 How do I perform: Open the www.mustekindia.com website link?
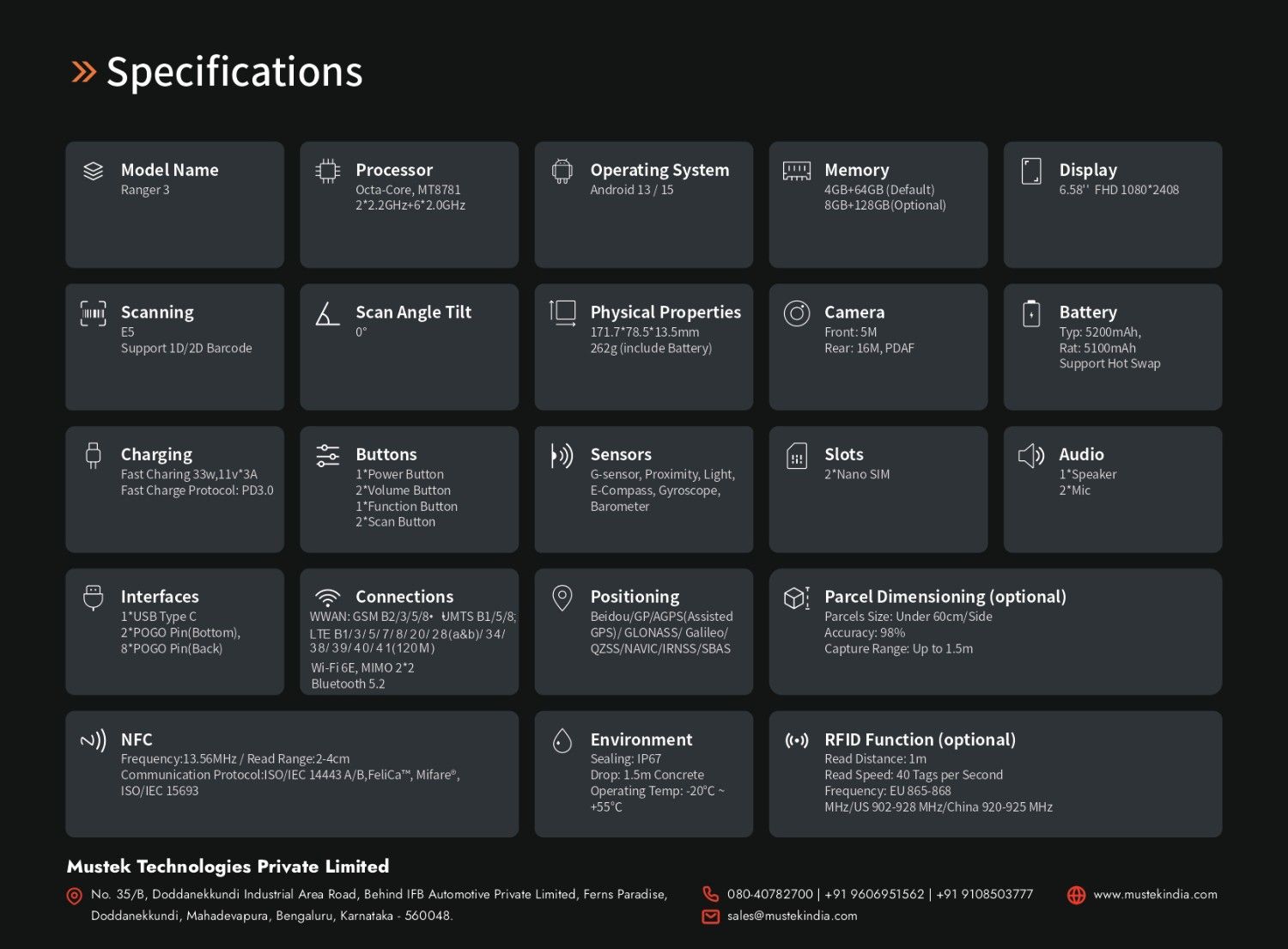pos(1155,894)
